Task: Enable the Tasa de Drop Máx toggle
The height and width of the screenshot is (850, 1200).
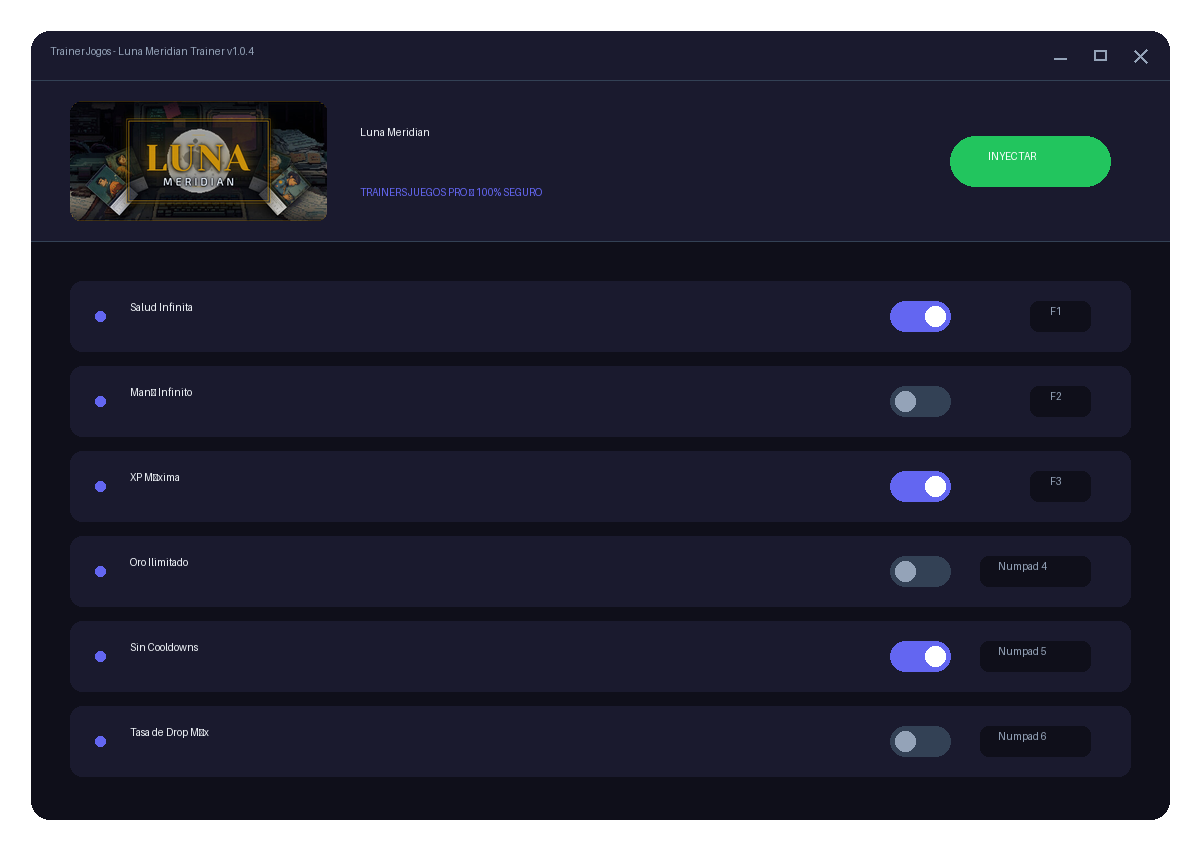Action: point(920,741)
